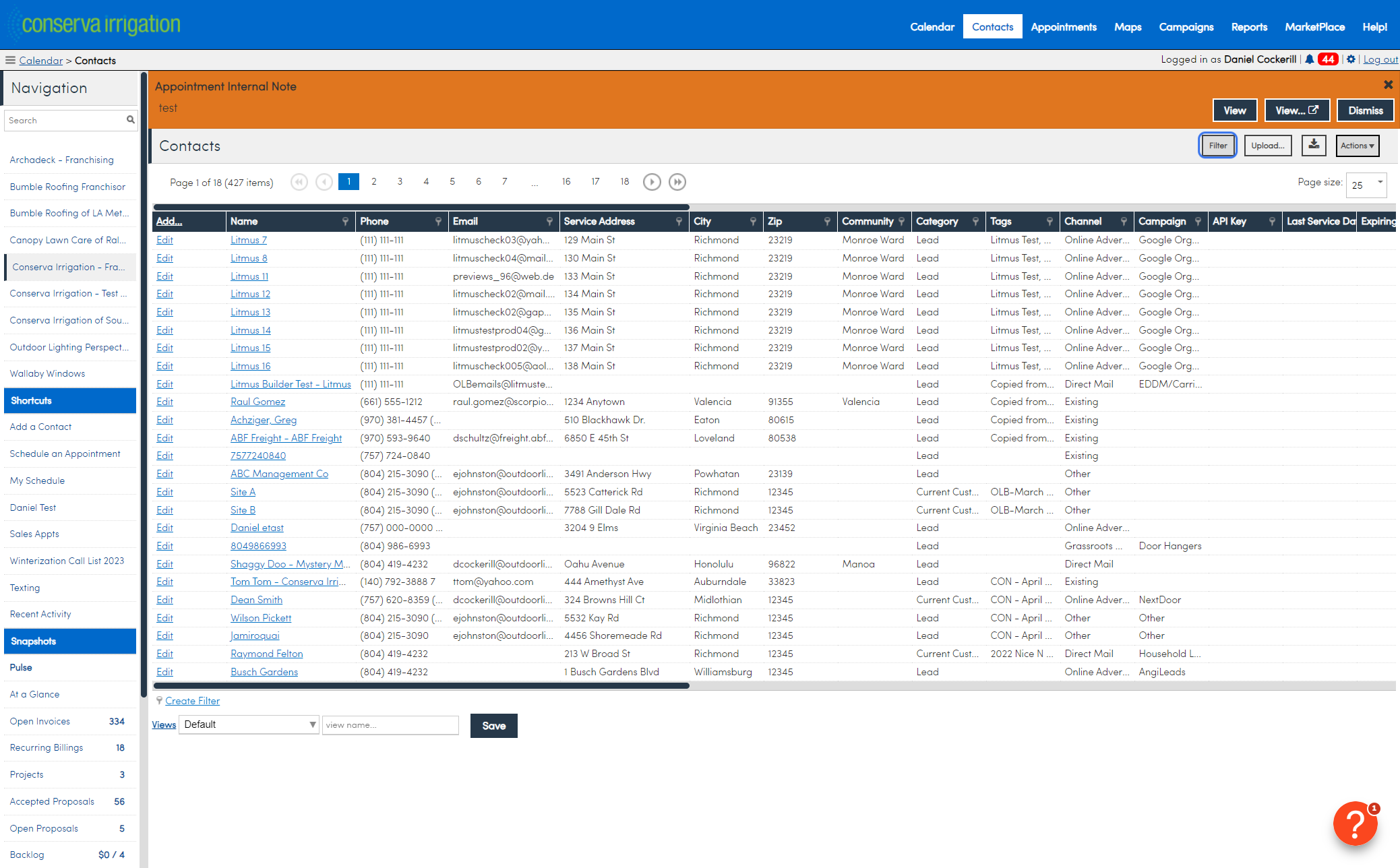Open the Page size dropdown
The image size is (1400, 868).
click(1366, 185)
